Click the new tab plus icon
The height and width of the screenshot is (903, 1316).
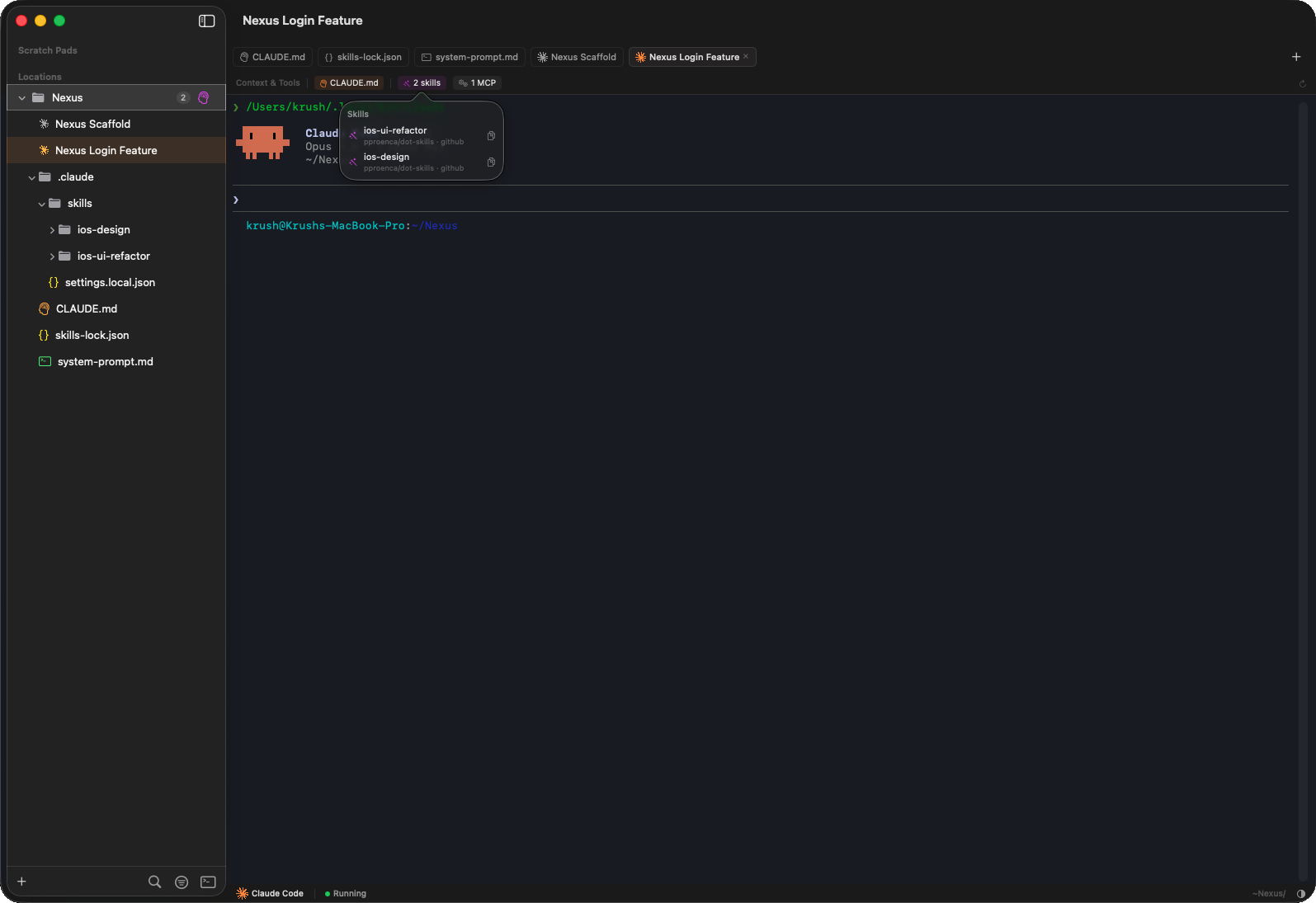pos(1296,57)
